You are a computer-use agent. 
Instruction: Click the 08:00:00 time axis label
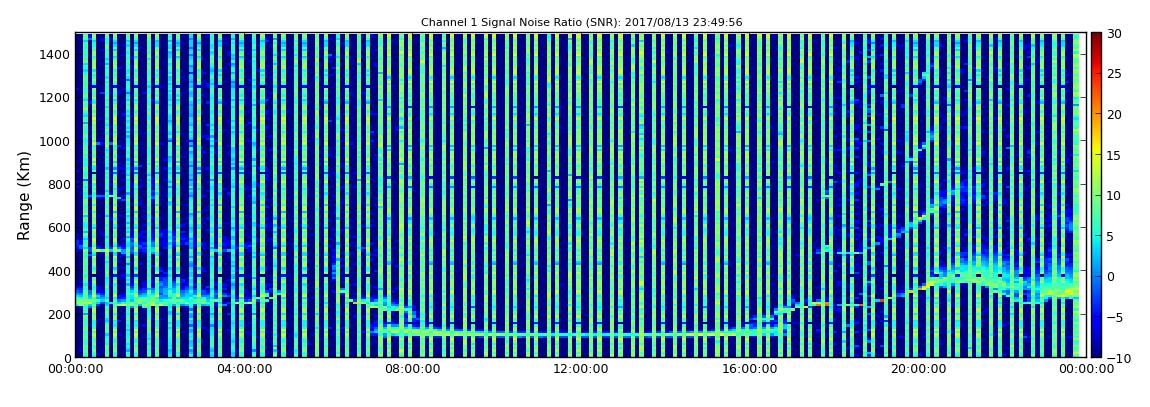(412, 370)
